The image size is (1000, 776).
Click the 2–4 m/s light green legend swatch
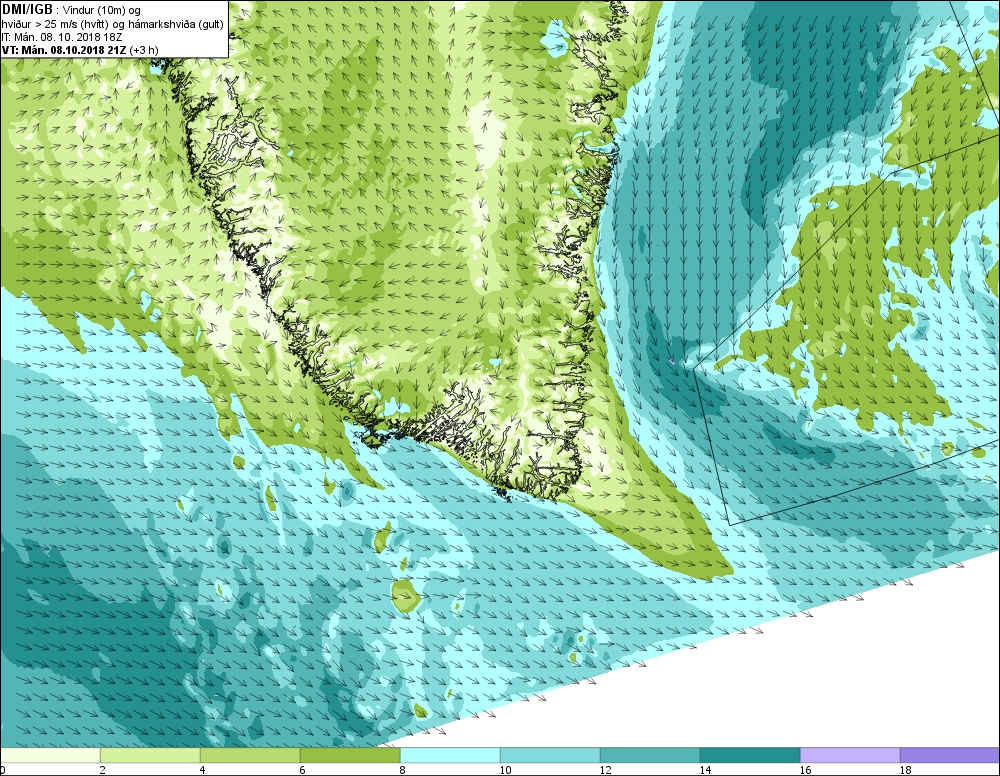pos(151,756)
